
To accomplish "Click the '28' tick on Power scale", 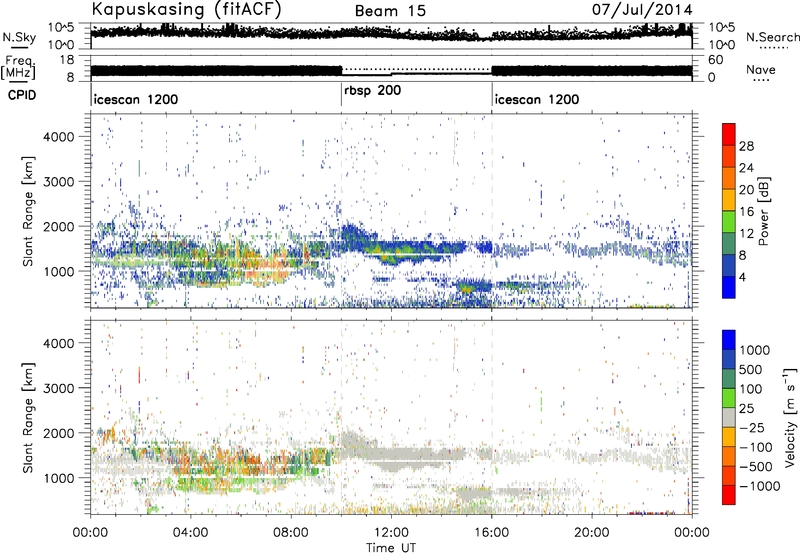I will (x=746, y=146).
